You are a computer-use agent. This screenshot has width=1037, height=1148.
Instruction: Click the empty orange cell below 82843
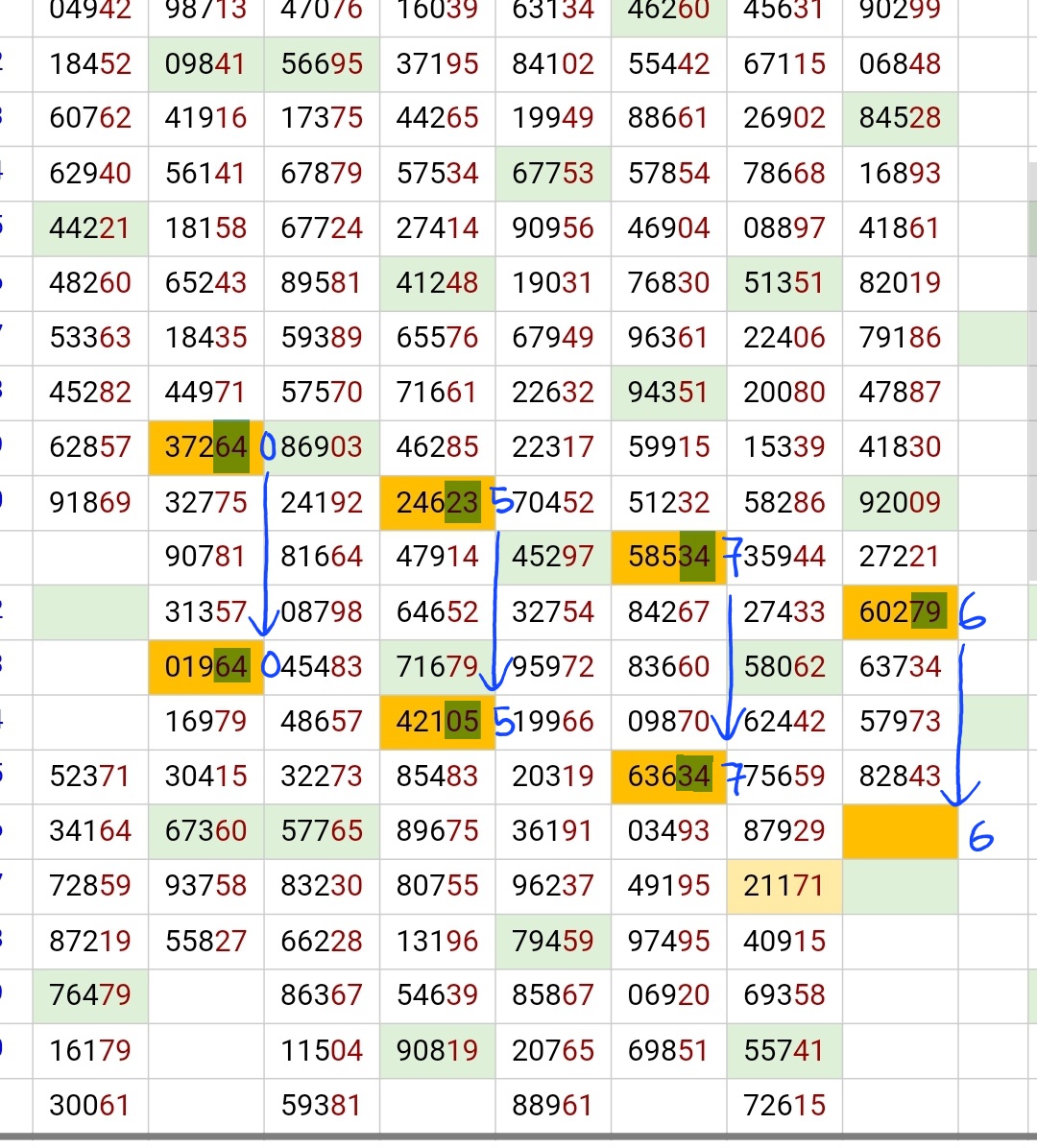(900, 831)
